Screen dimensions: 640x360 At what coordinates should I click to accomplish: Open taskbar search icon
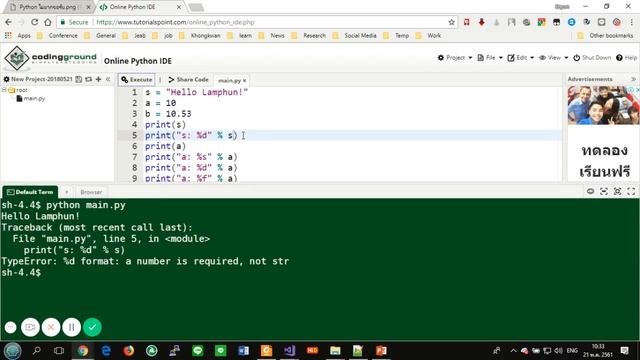pyautogui.click(x=36, y=351)
